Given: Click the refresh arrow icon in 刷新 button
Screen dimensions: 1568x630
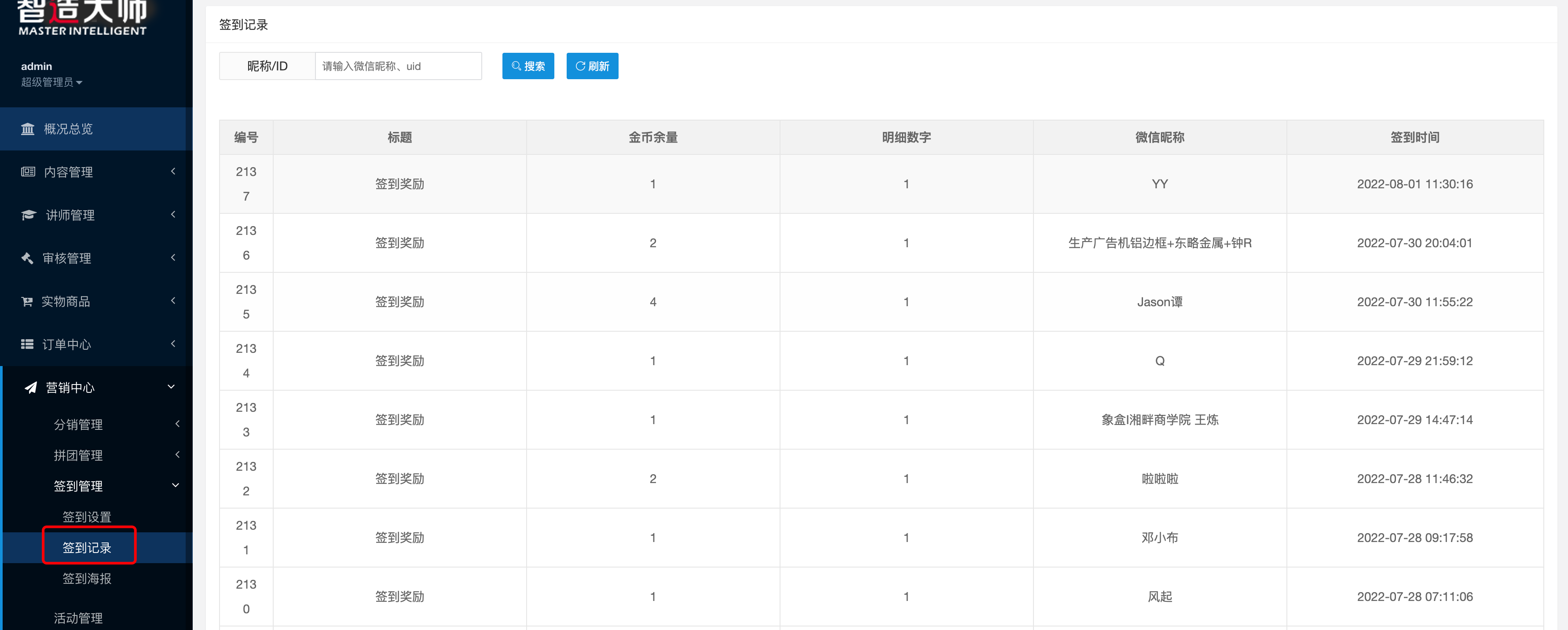Looking at the screenshot, I should click(580, 66).
